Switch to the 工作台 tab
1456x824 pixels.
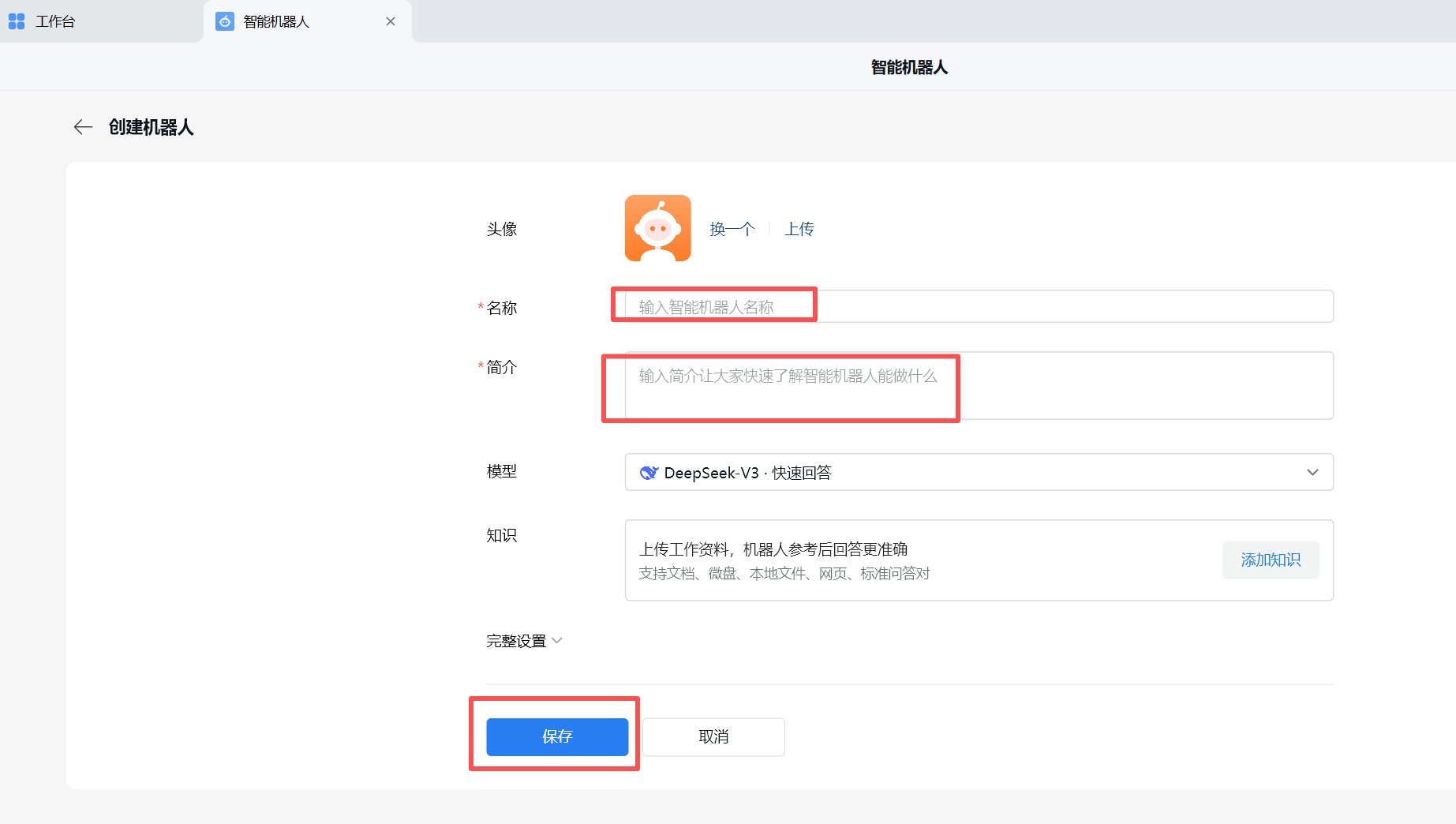coord(55,21)
